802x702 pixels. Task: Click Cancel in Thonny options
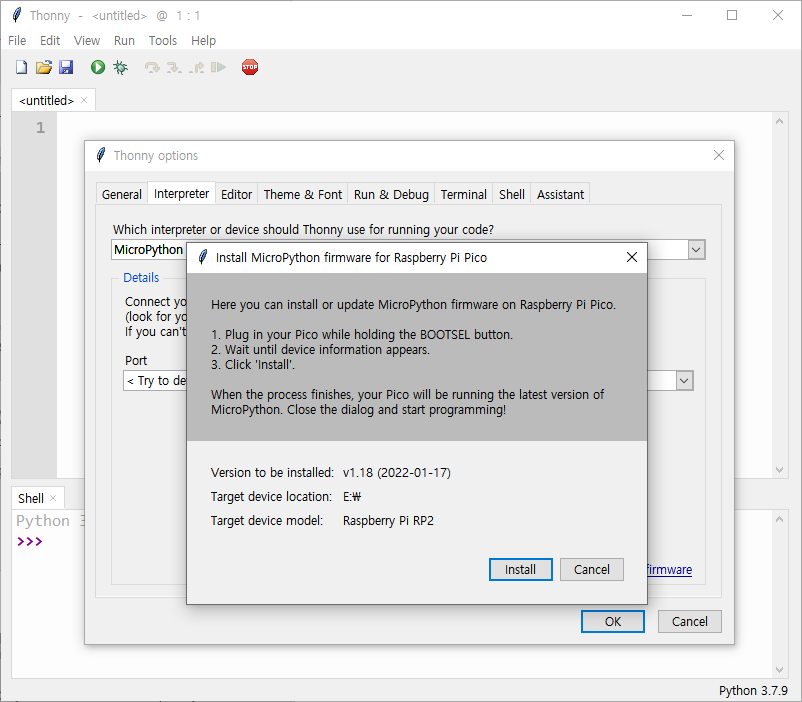tap(689, 621)
